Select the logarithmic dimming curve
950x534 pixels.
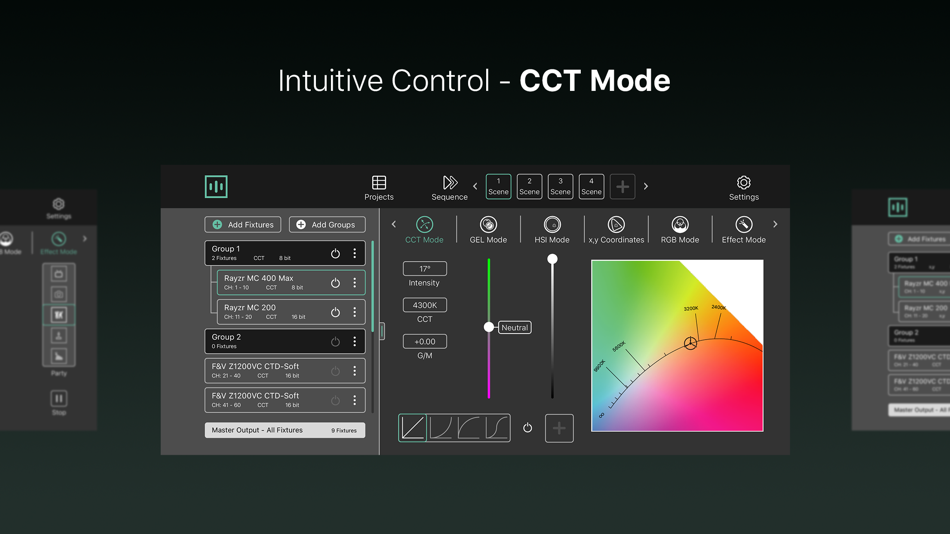point(468,428)
